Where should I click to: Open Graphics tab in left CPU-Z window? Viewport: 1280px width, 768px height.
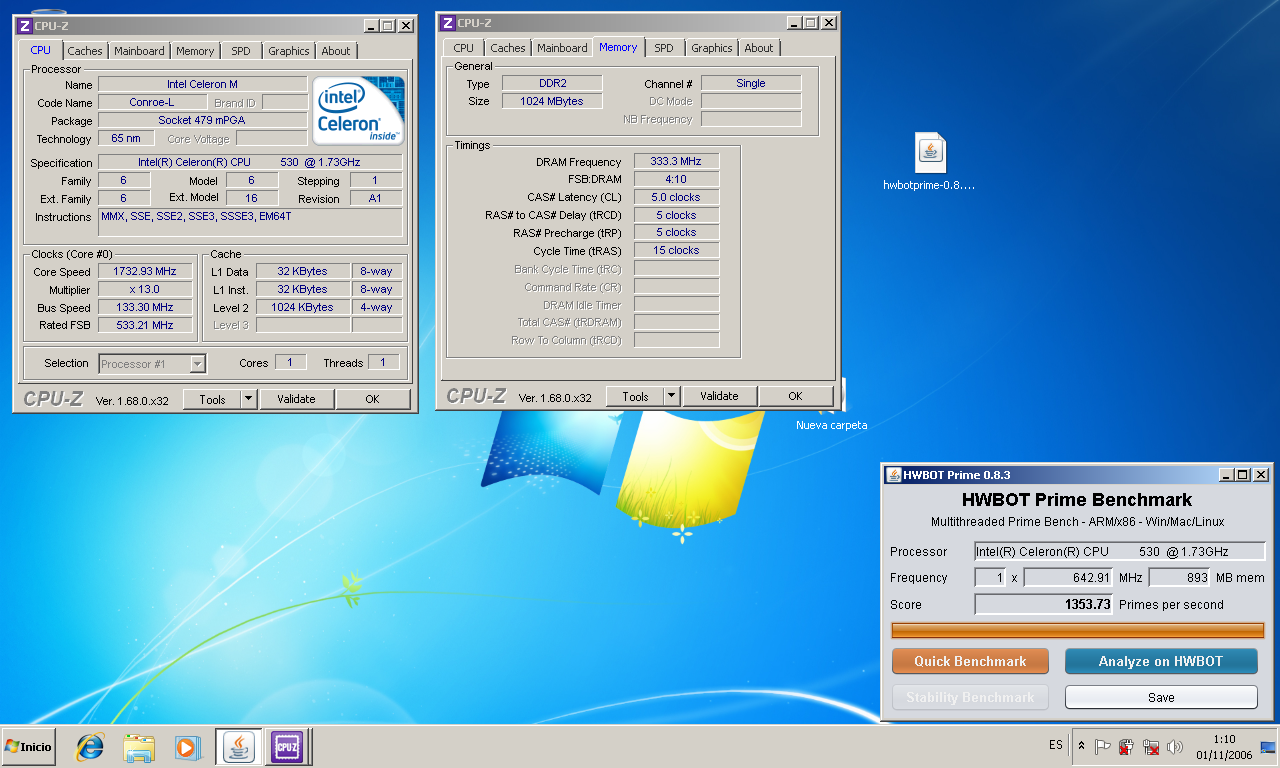(289, 51)
